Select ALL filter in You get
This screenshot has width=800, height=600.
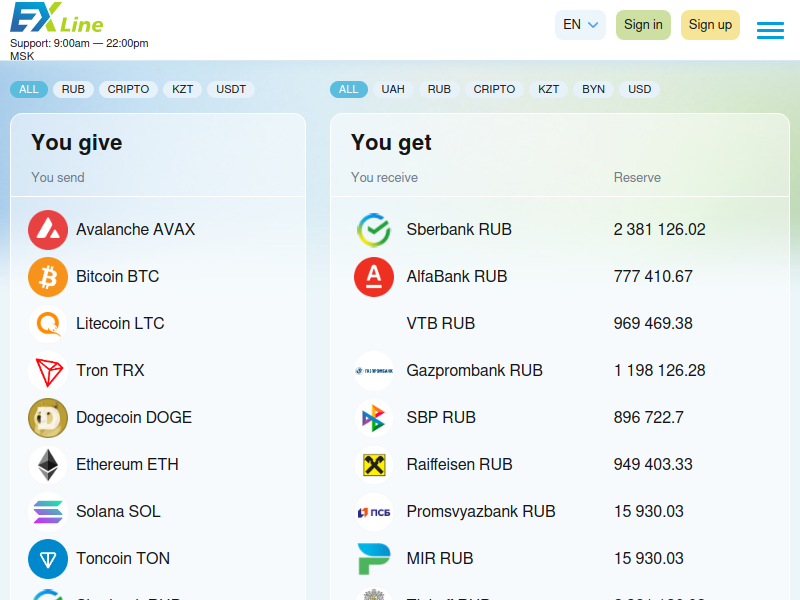(x=349, y=89)
